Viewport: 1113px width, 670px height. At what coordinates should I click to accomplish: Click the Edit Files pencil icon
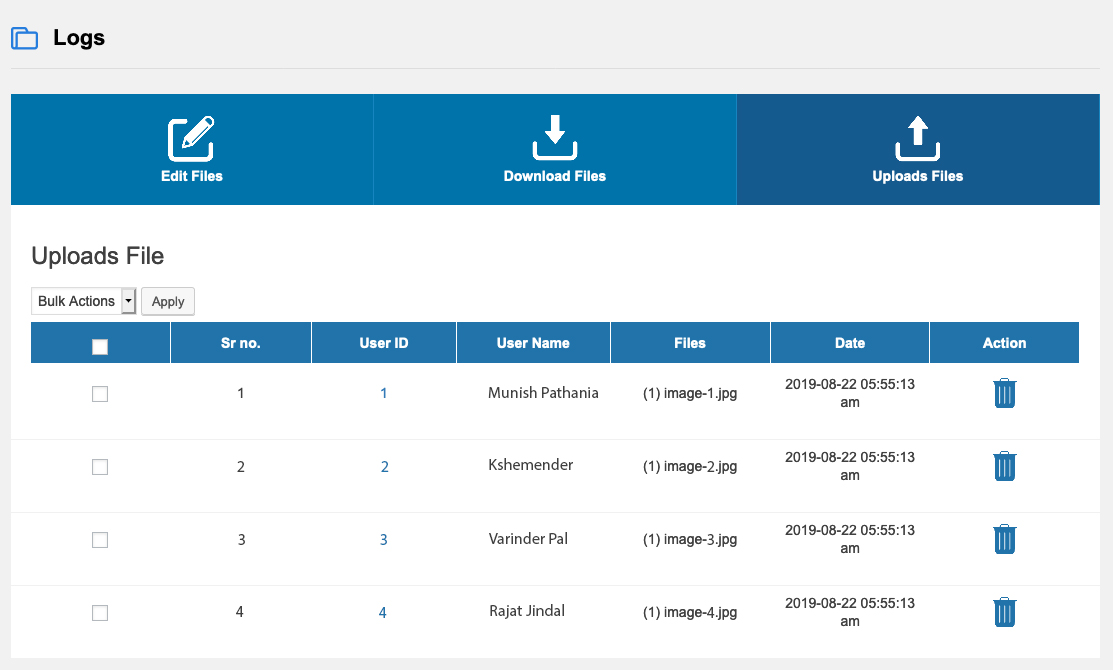(191, 139)
